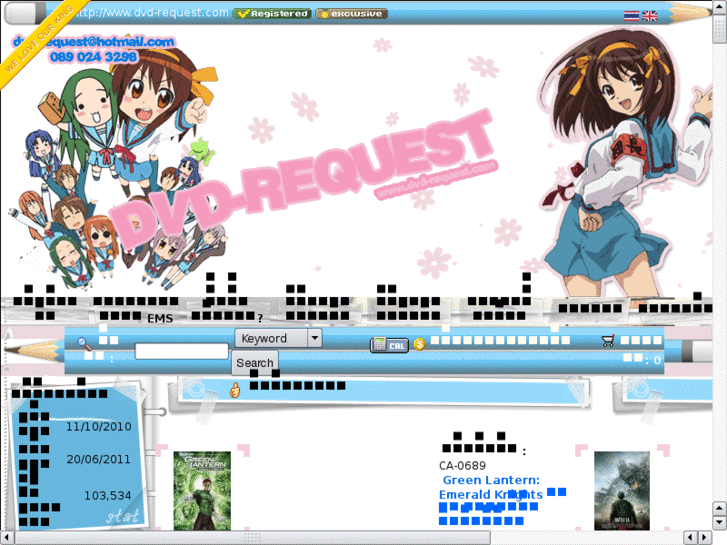Open Green Lantern: Emerald Knights link
The height and width of the screenshot is (545, 727).
(x=491, y=487)
